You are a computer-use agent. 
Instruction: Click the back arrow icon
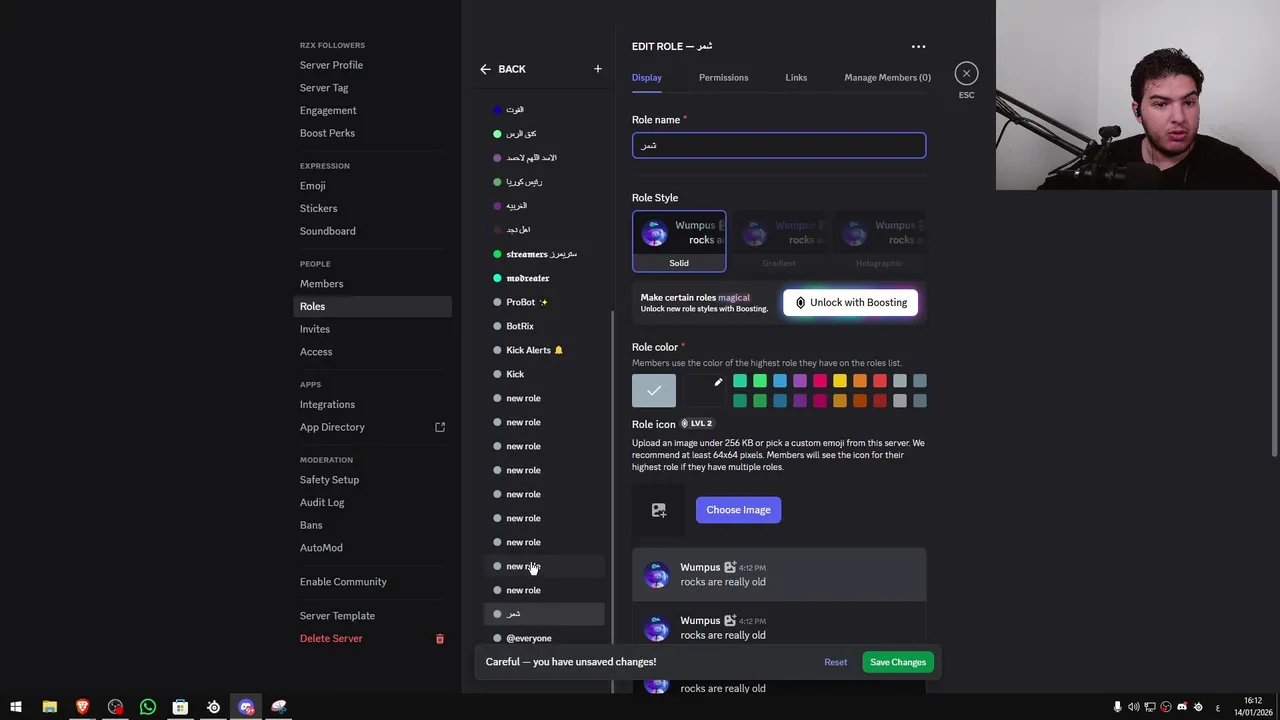coord(485,69)
